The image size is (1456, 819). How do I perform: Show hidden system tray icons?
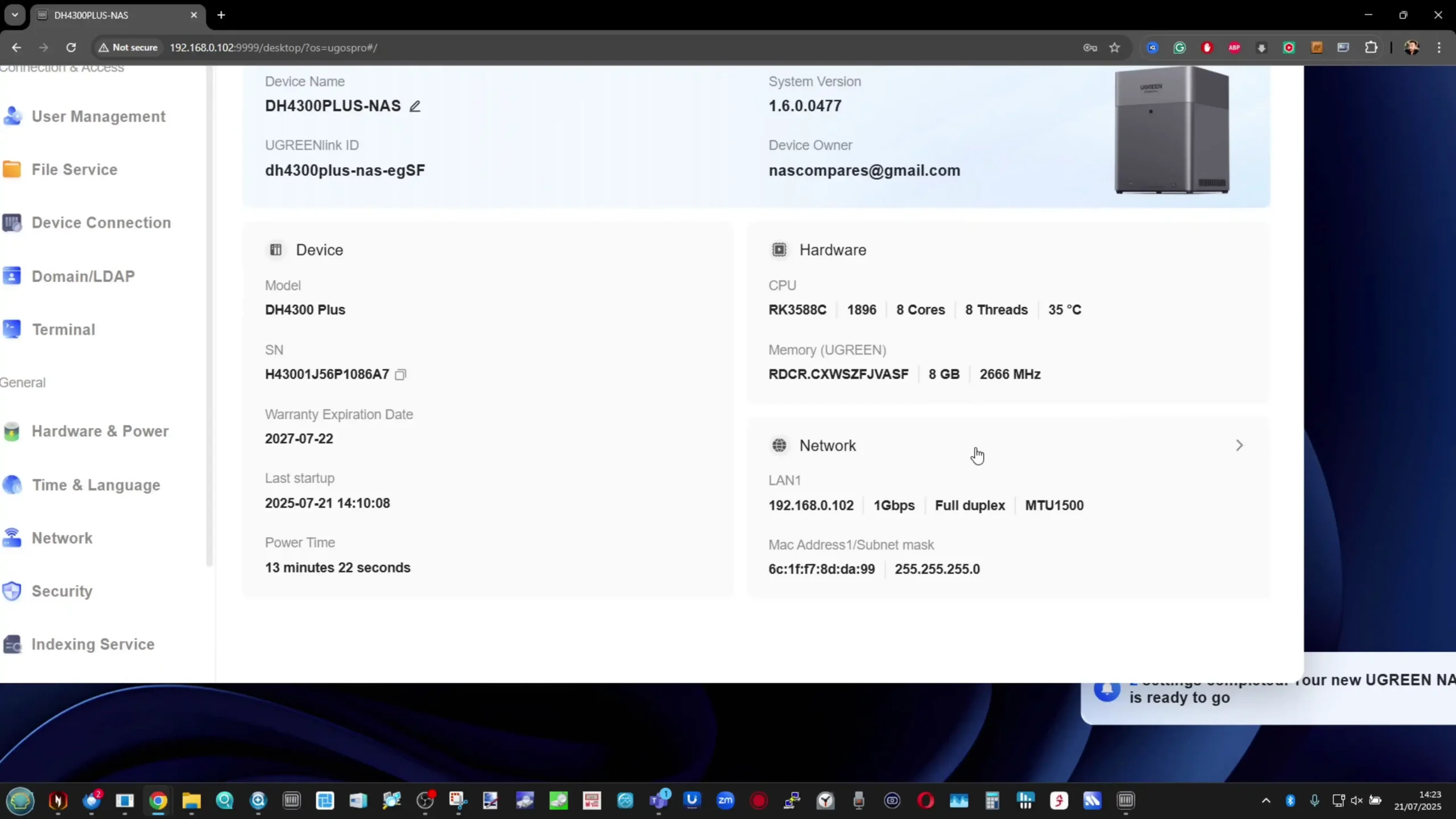[x=1266, y=801]
